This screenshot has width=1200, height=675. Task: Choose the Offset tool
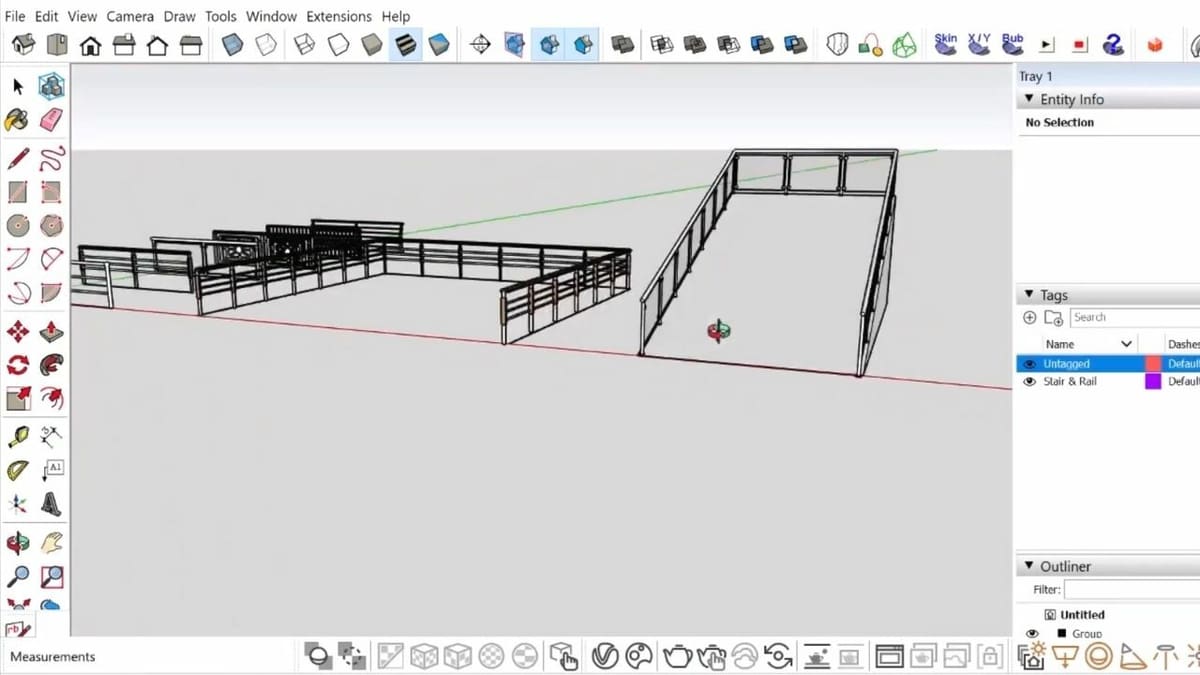pos(52,399)
